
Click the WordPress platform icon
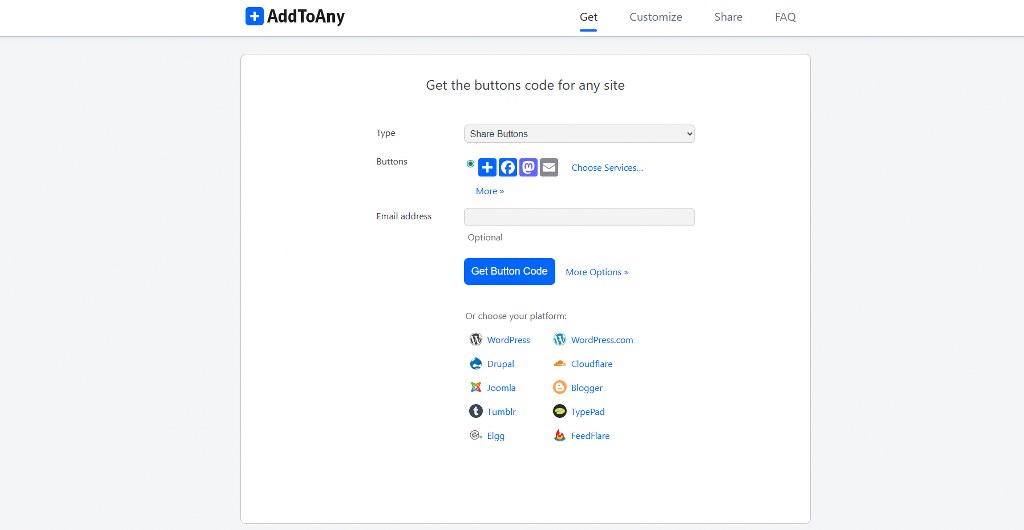click(x=475, y=339)
